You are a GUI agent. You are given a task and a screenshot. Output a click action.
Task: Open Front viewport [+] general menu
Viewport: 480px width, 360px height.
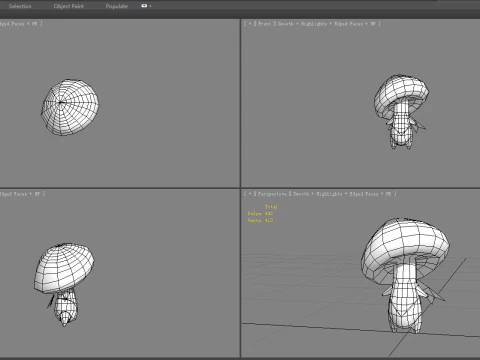[249, 24]
